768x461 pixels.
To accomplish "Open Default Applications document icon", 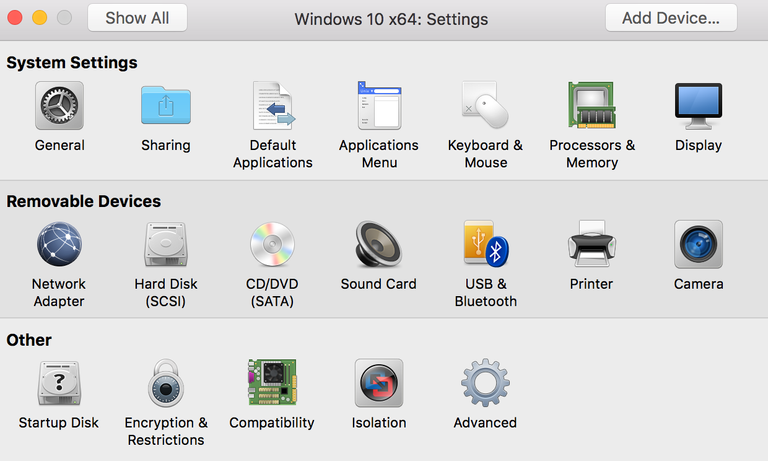I will pos(273,105).
